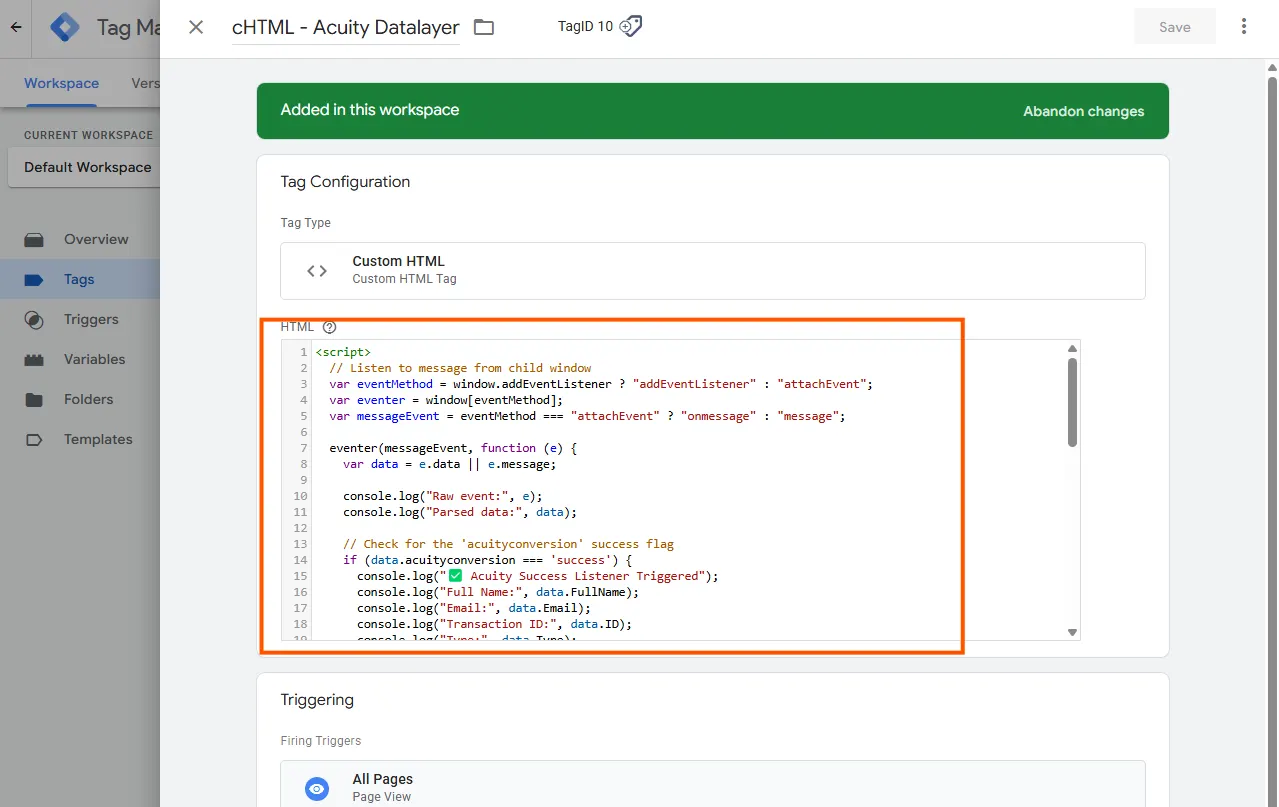Screen dimensions: 1279x807
Task: Click the Triggers circle icon in sidebar
Action: (x=34, y=320)
